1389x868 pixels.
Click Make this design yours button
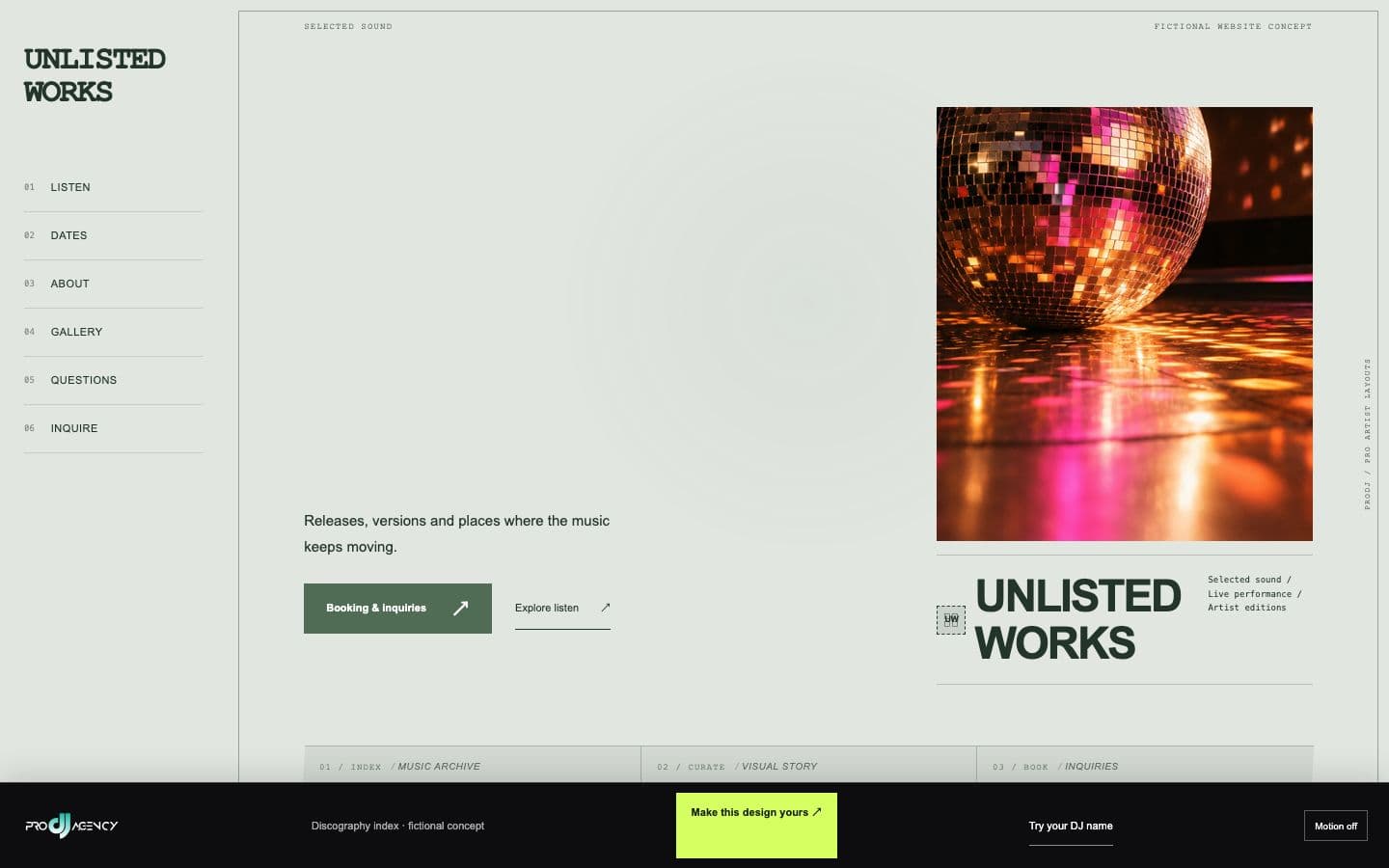coord(756,826)
